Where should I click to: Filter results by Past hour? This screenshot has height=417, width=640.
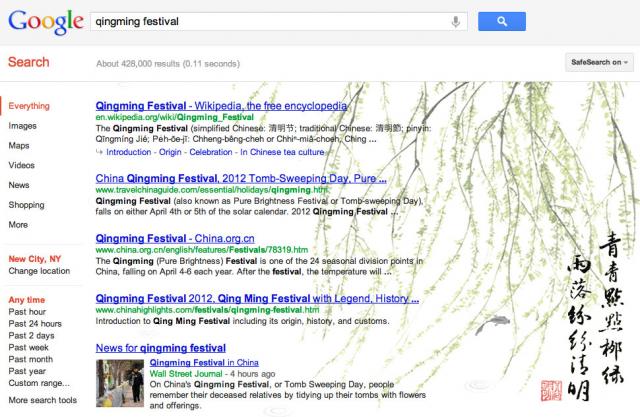pyautogui.click(x=27, y=312)
